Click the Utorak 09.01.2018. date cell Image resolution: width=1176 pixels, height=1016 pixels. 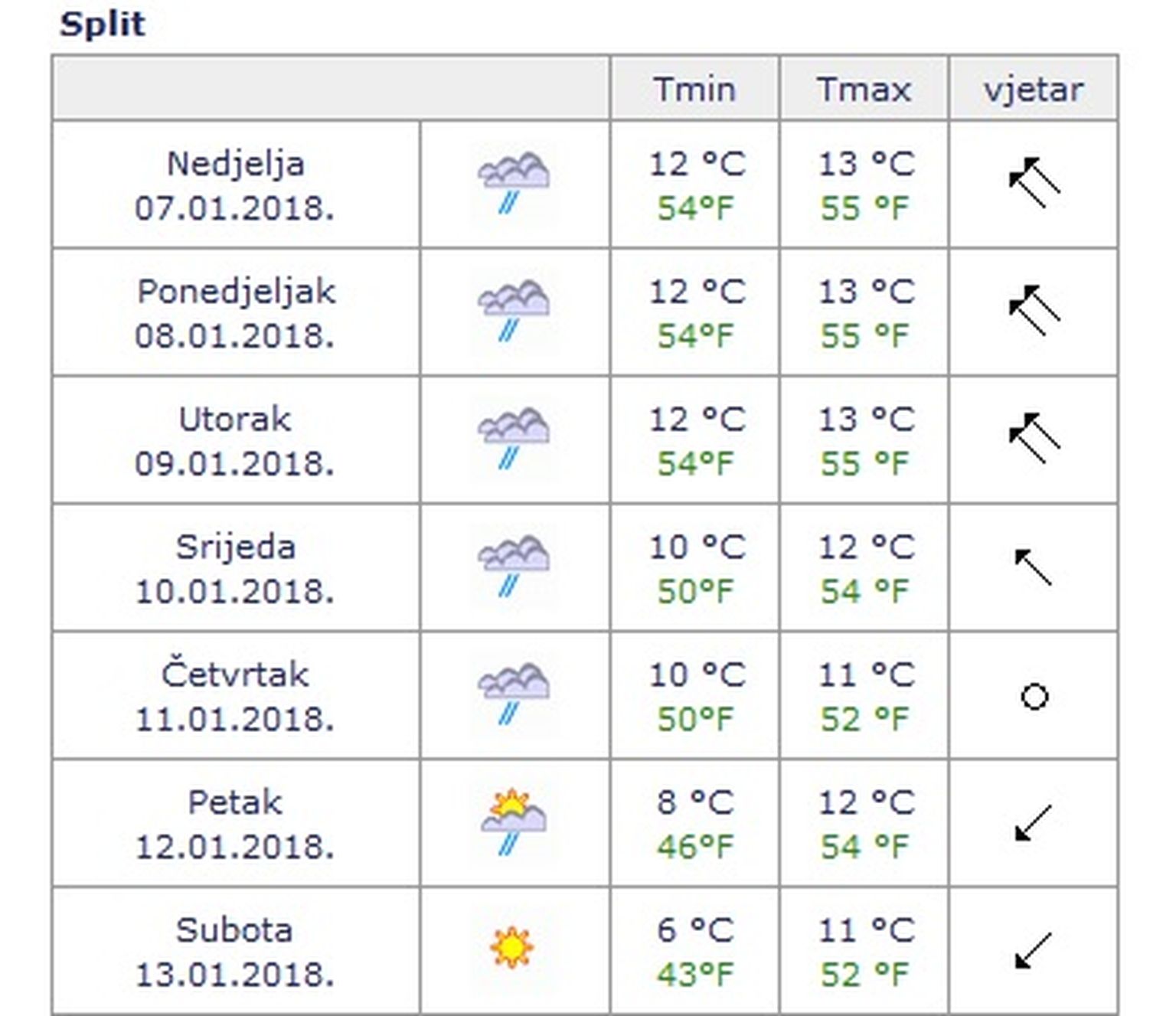235,441
